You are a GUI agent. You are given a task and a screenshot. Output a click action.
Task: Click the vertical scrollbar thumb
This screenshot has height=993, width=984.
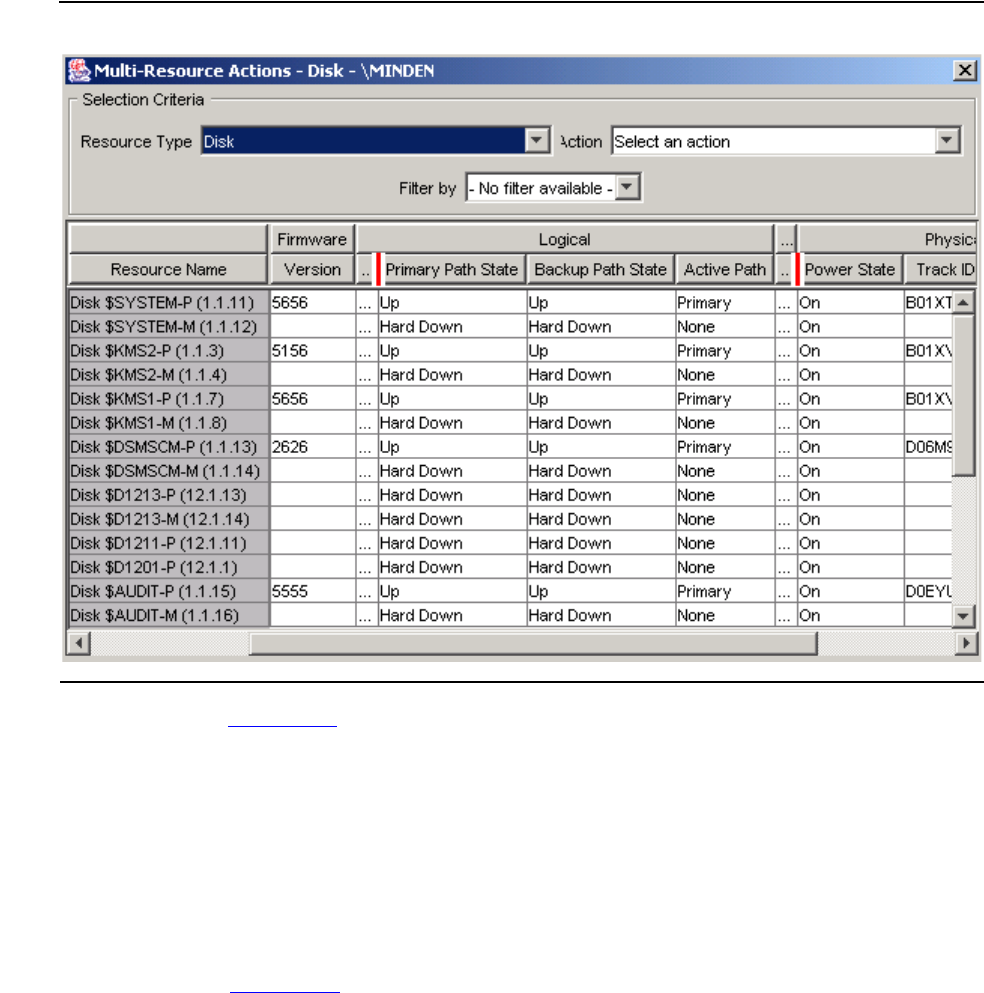tap(963, 395)
